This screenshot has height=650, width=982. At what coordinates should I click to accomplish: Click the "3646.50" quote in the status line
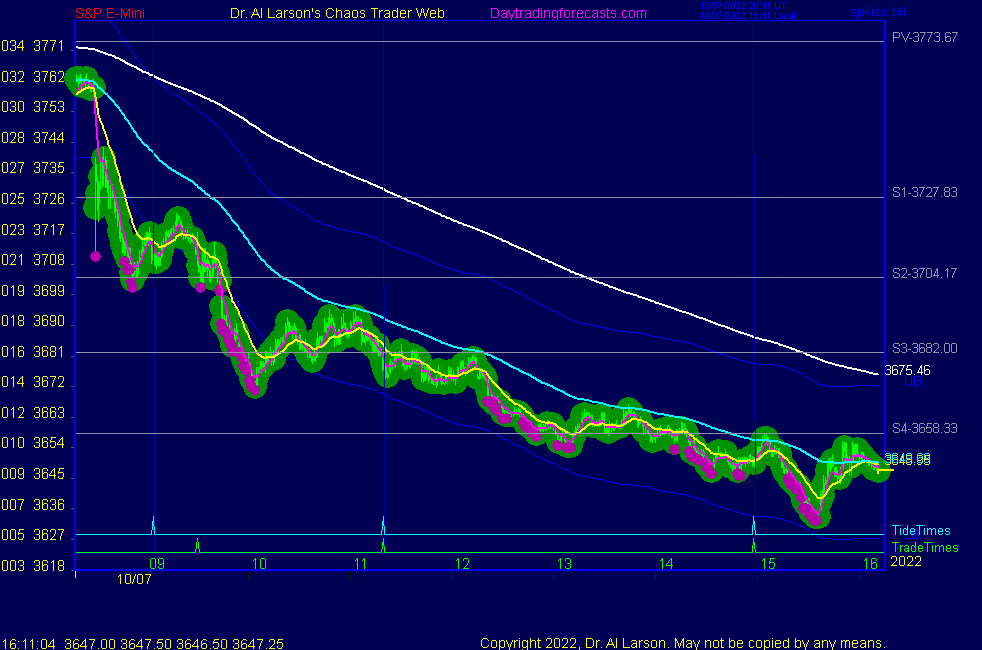click(202, 644)
